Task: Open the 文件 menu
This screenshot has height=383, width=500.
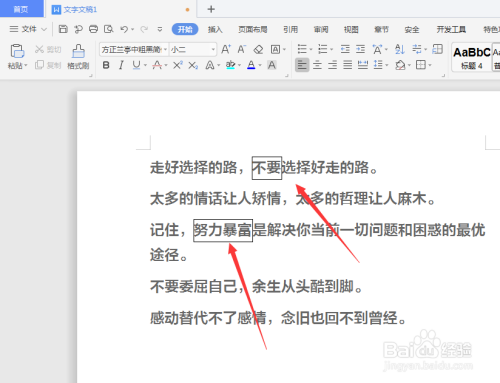Action: (28, 29)
